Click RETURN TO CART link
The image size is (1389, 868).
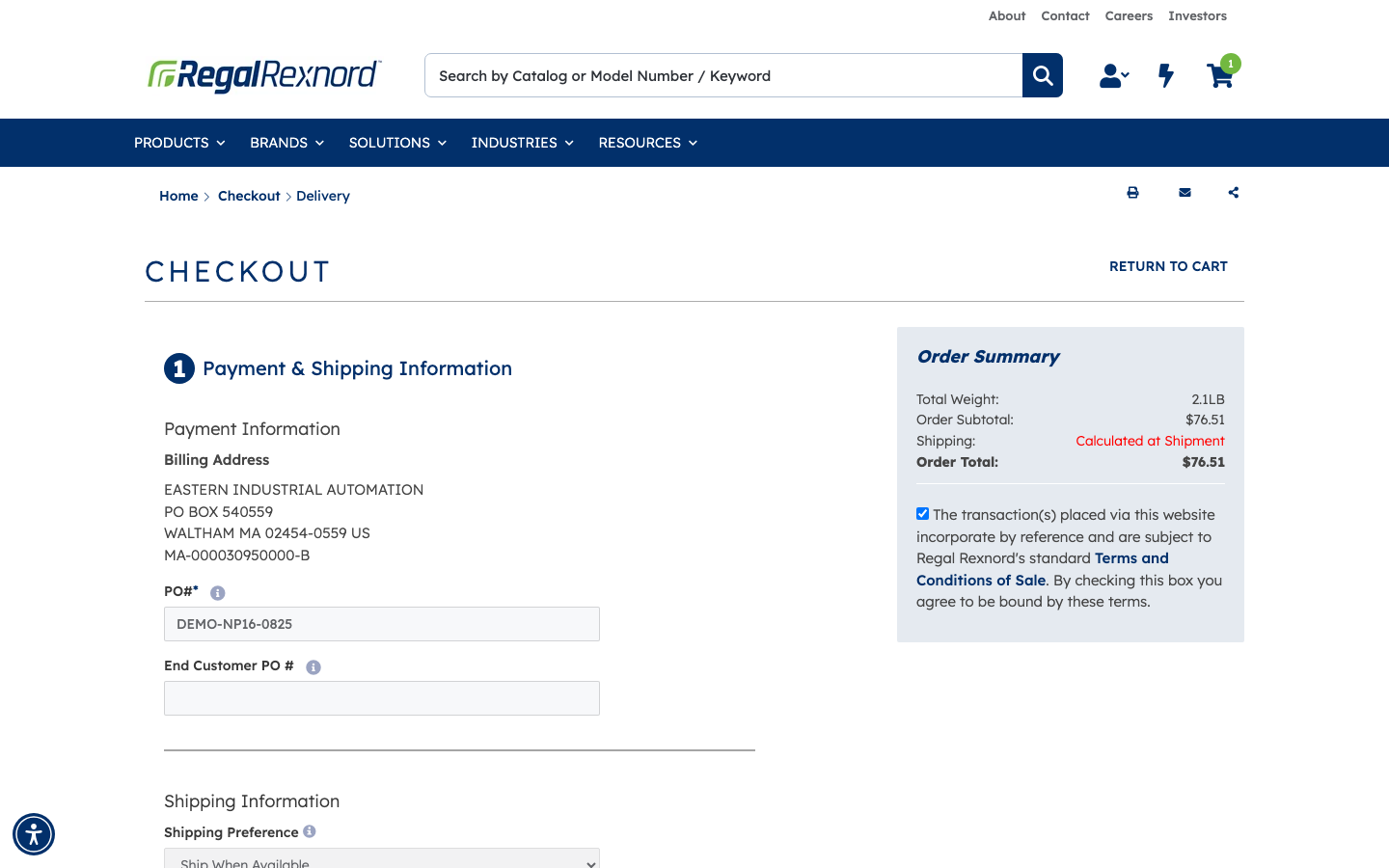tap(1168, 266)
